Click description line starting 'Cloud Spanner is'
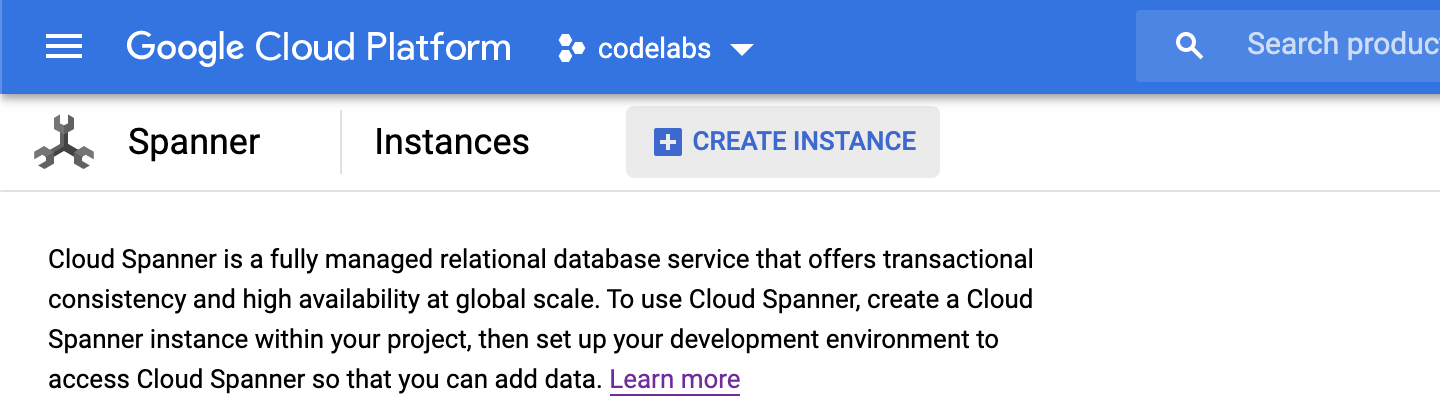 click(x=540, y=260)
